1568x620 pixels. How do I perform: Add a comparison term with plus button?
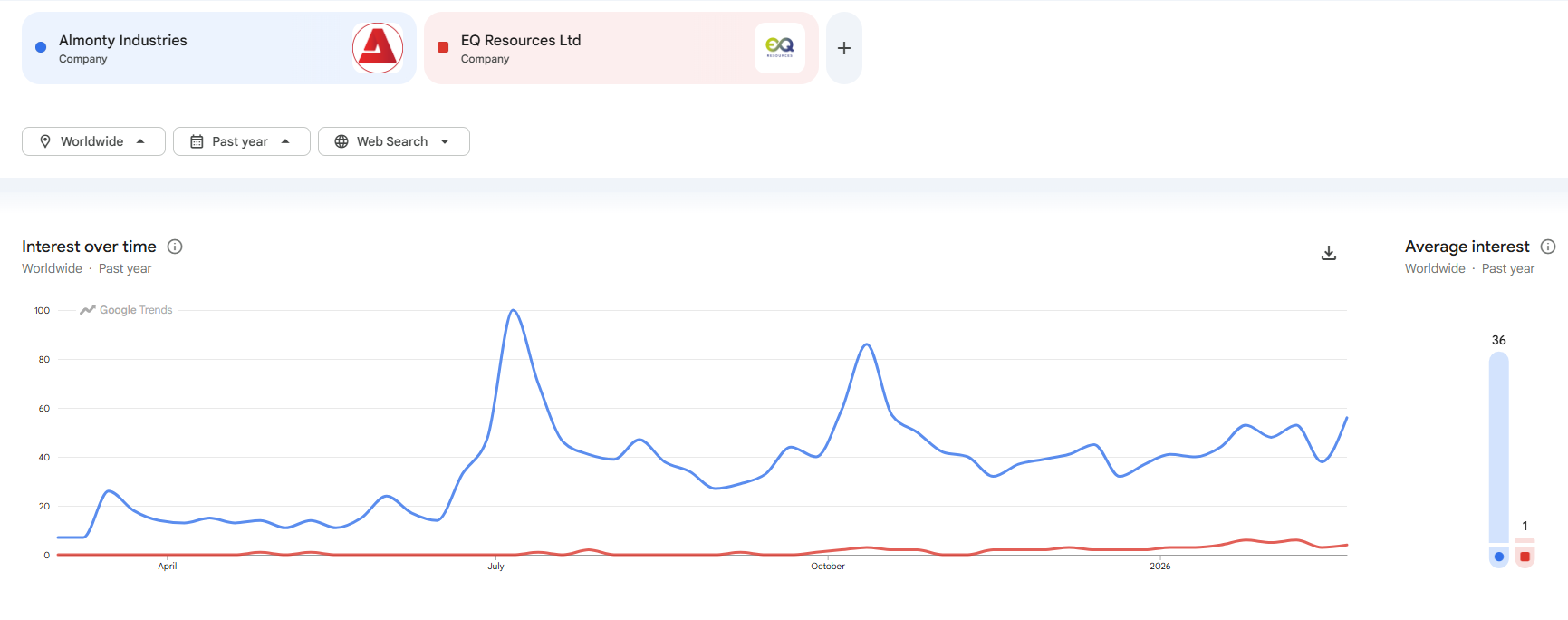pyautogui.click(x=844, y=48)
